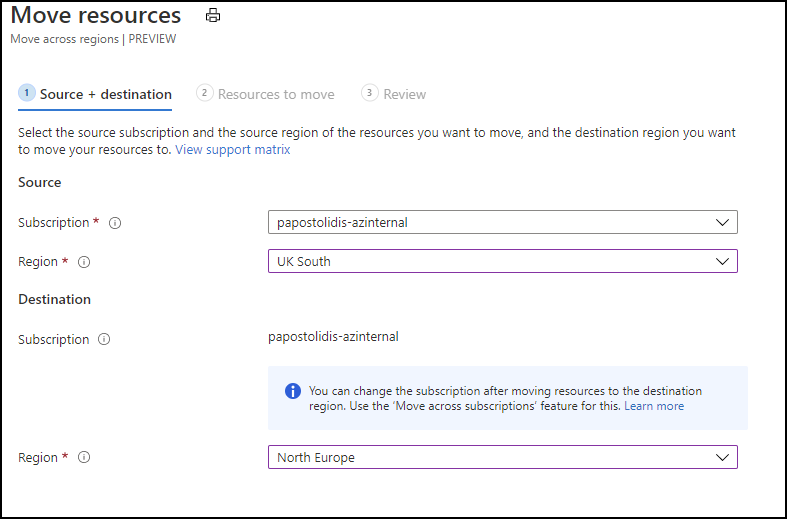787x519 pixels.
Task: Open the North Europe destination region dropdown
Action: tap(502, 457)
